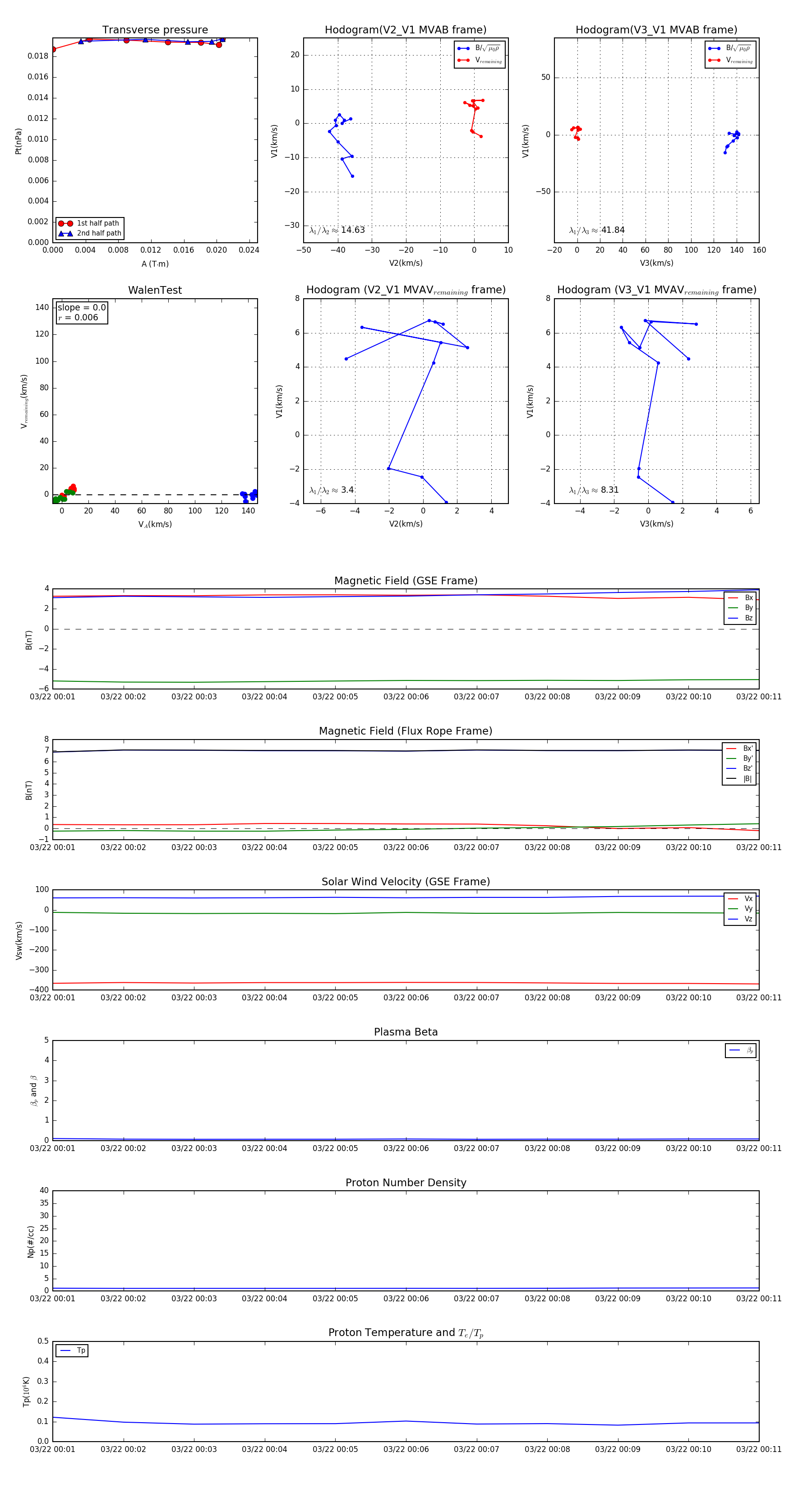812x1489 pixels.
Task: Click the 'slope = 0.0' annotation
Action: (82, 308)
